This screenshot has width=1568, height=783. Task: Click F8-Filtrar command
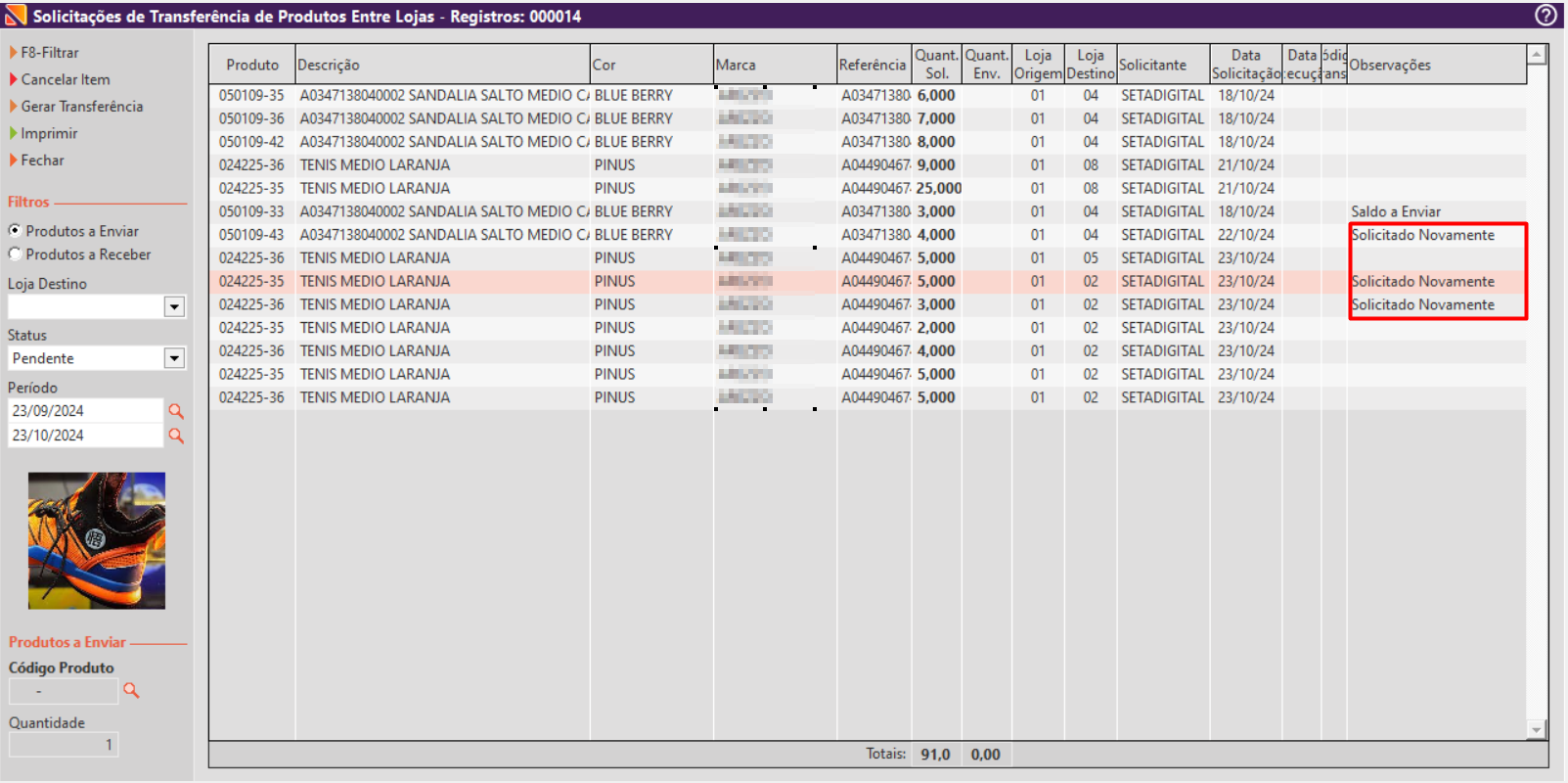point(50,53)
